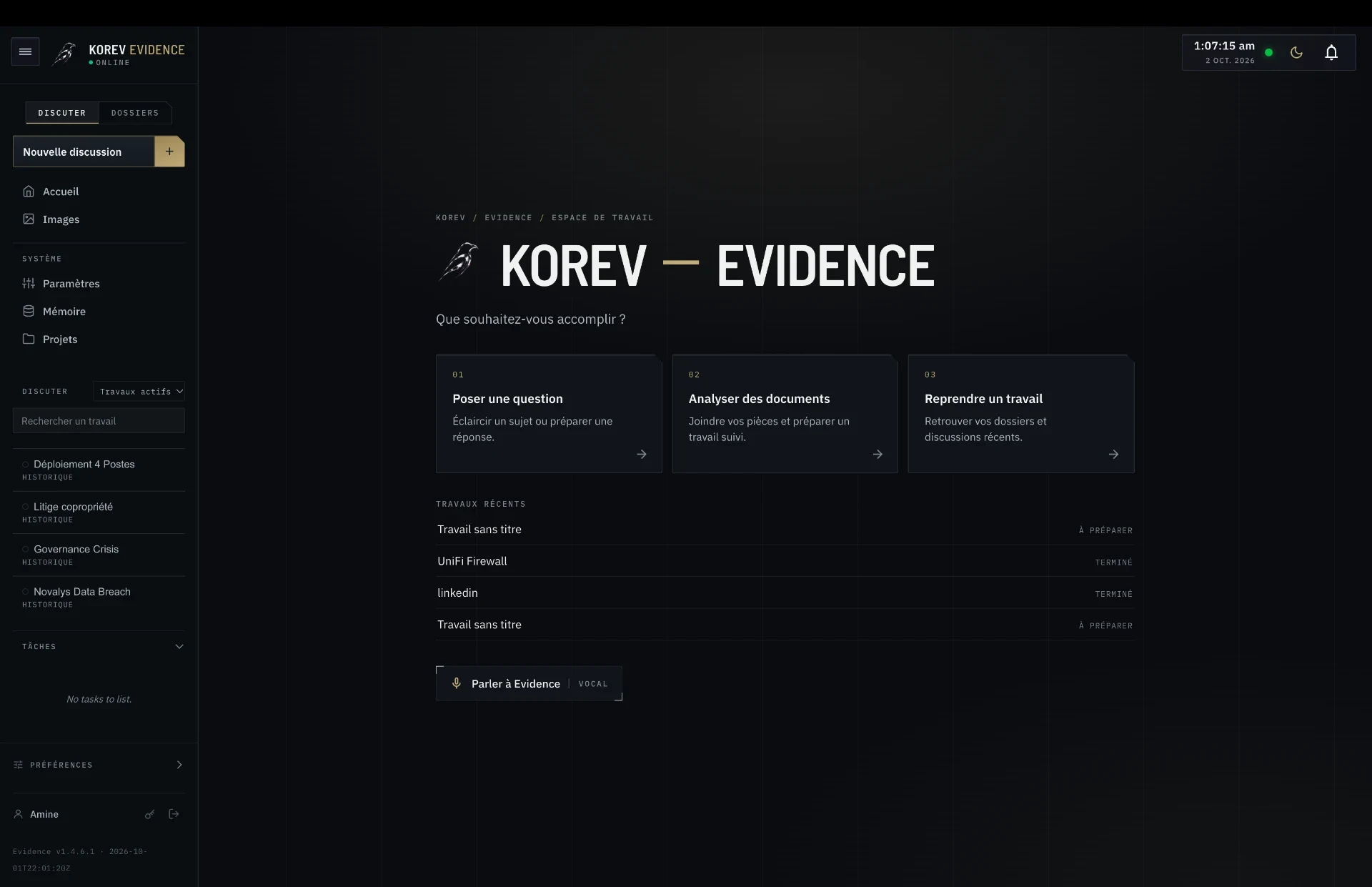1372x887 pixels.
Task: Expand the Préférences chevron
Action: tap(179, 765)
